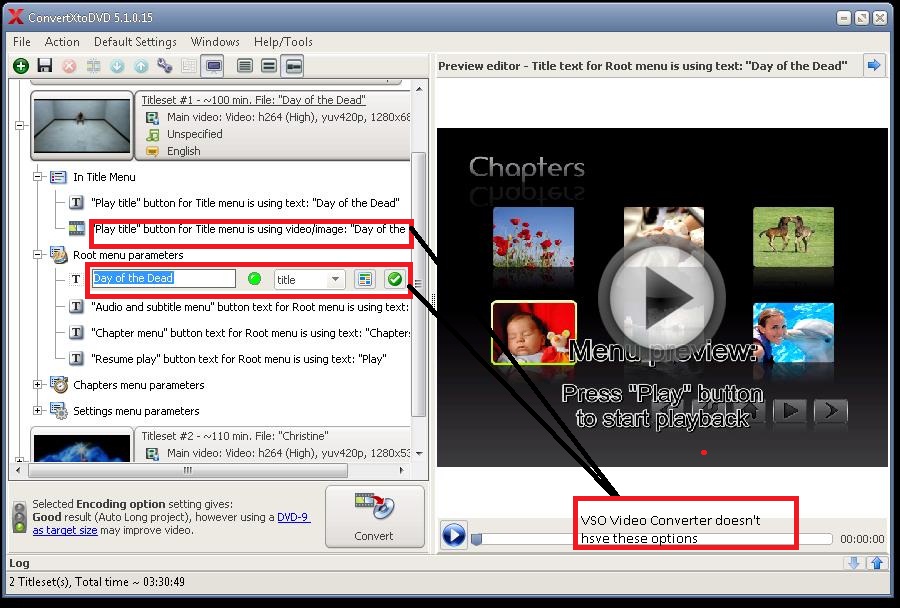Collapse Titleset #1 tree node

point(20,125)
